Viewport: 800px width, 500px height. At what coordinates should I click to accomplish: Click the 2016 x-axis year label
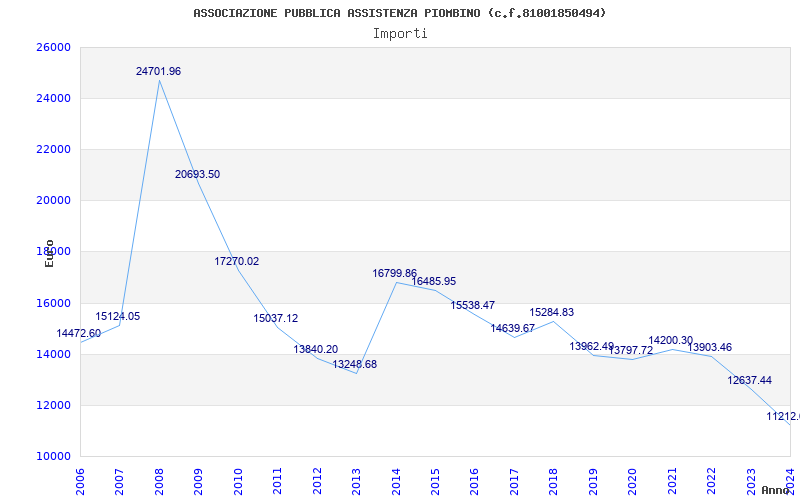click(474, 482)
